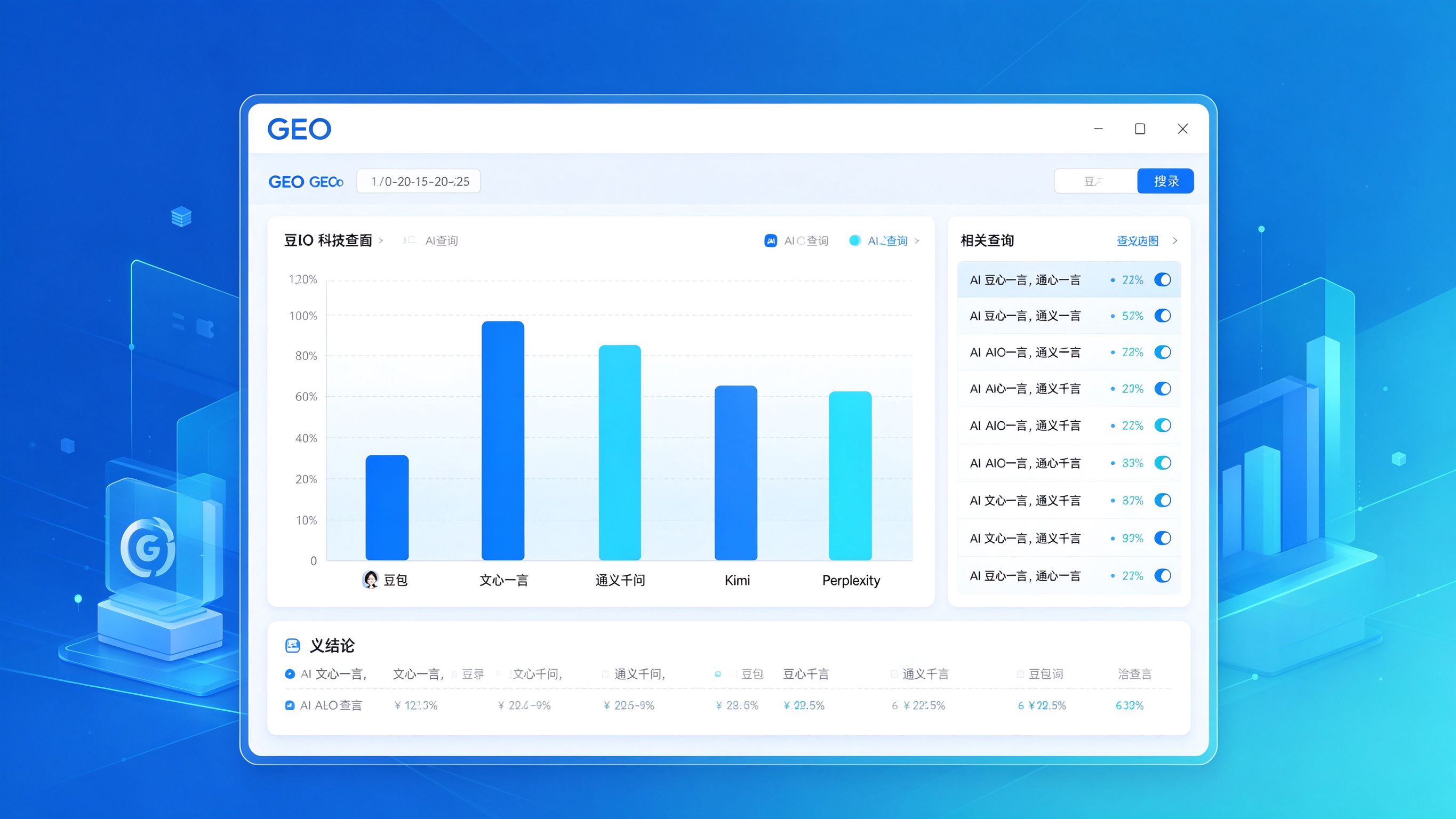Click the icon before AI 文心一言 row

point(290,674)
